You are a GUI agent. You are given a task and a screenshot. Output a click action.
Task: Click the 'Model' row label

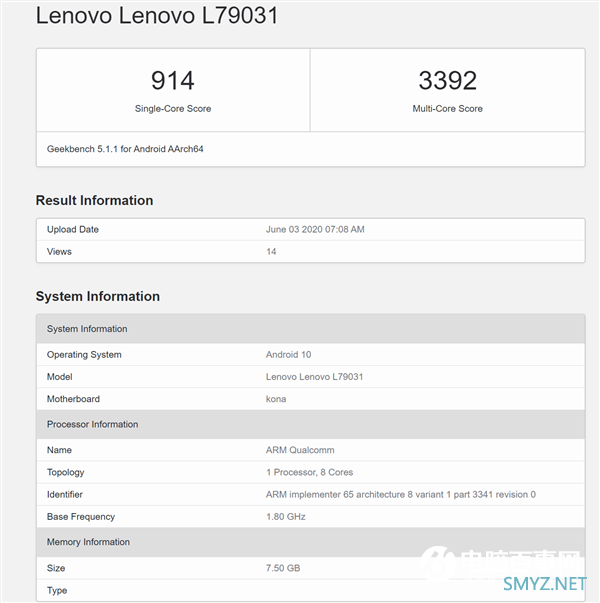(60, 377)
